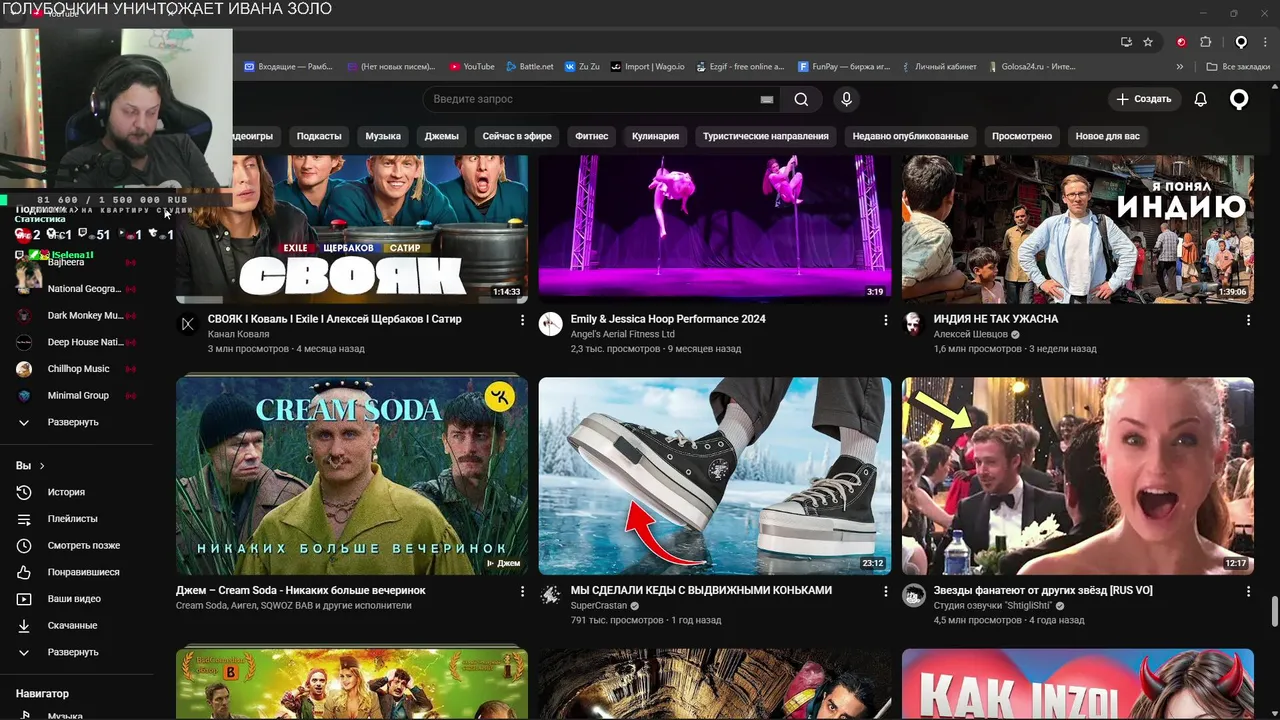Viewport: 1280px width, 720px height.
Task: Filter by Музыка chip
Action: click(383, 136)
